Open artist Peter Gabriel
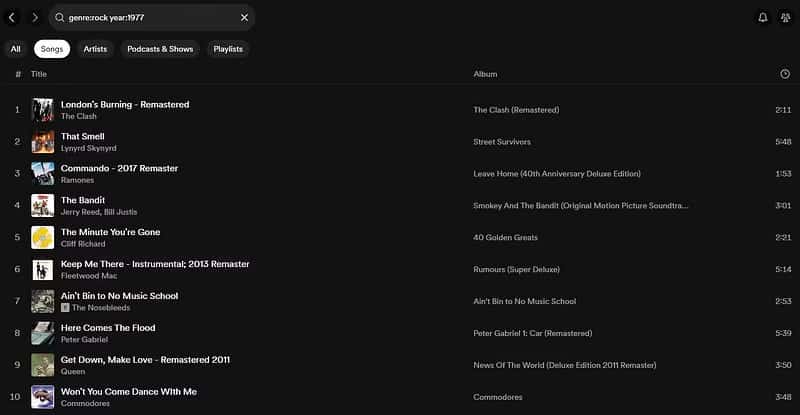The image size is (800, 415). 84,339
